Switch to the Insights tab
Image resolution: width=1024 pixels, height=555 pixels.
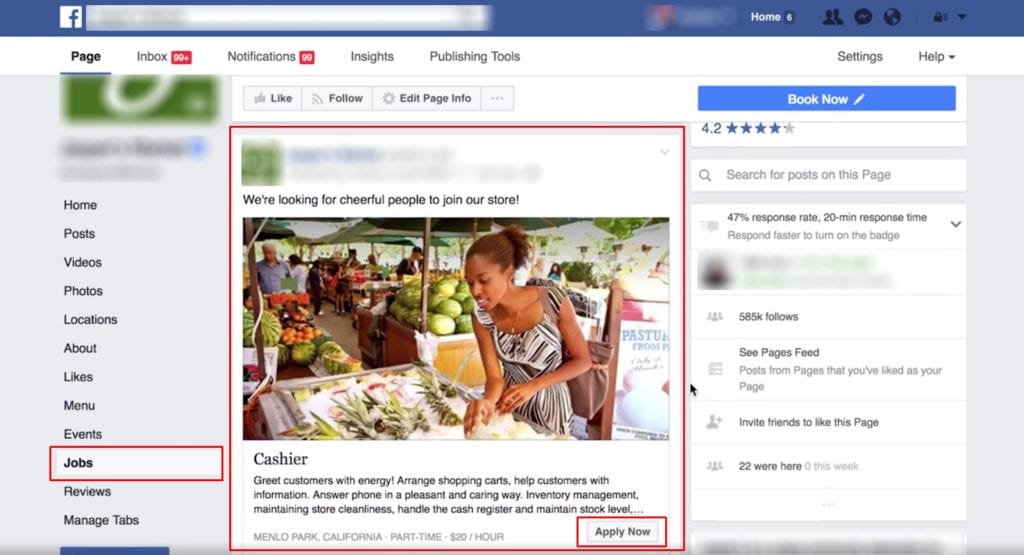pyautogui.click(x=372, y=57)
